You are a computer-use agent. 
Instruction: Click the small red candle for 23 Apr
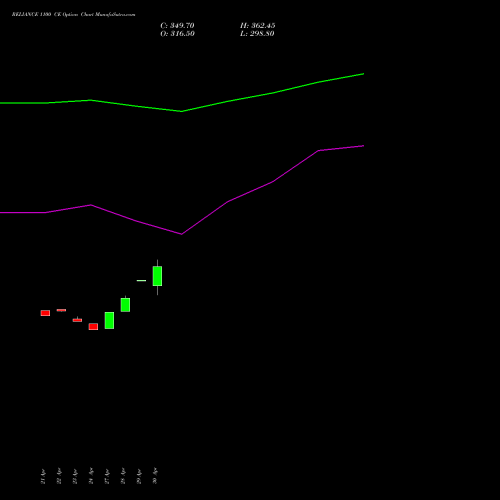tap(77, 320)
